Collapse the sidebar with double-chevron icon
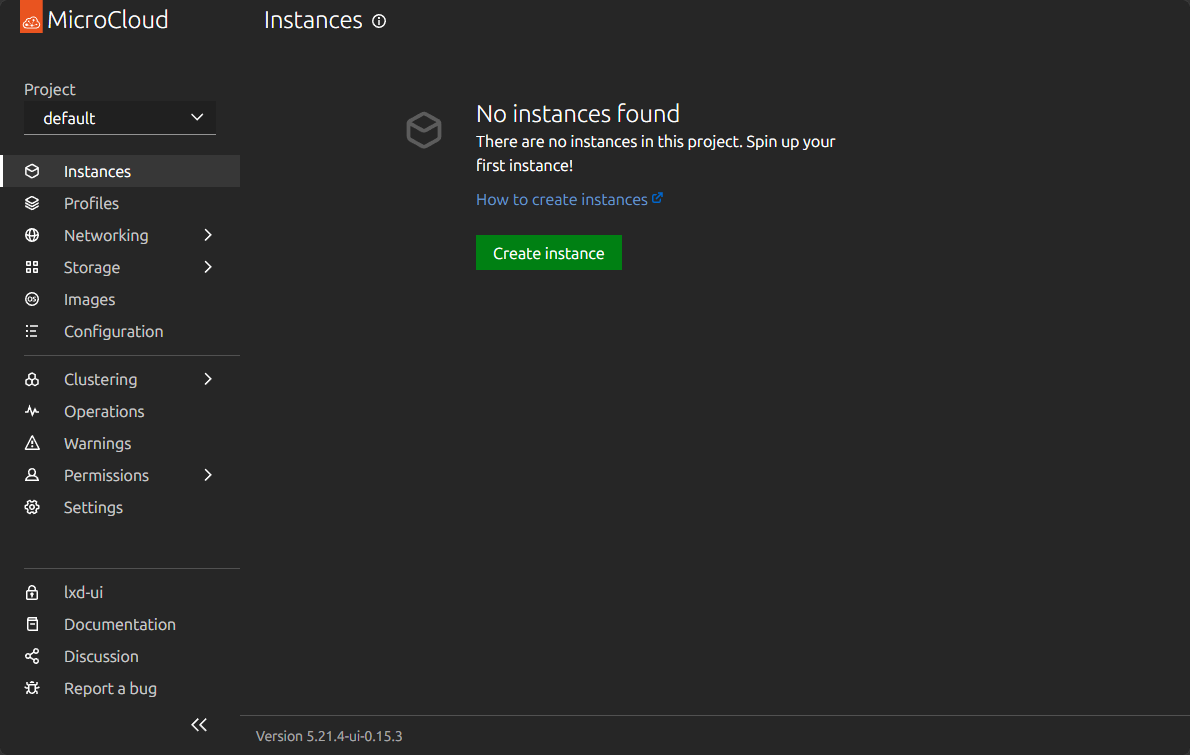 (199, 725)
